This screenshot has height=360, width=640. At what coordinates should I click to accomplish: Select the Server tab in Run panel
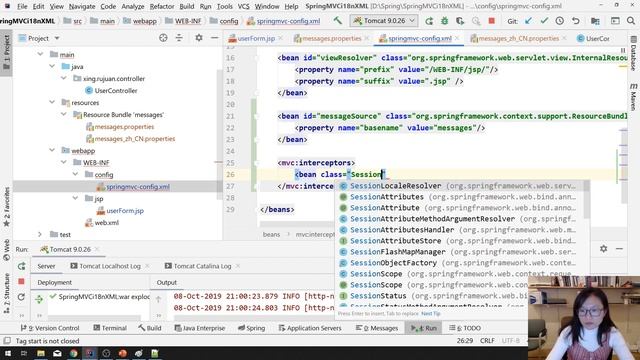pyautogui.click(x=46, y=266)
